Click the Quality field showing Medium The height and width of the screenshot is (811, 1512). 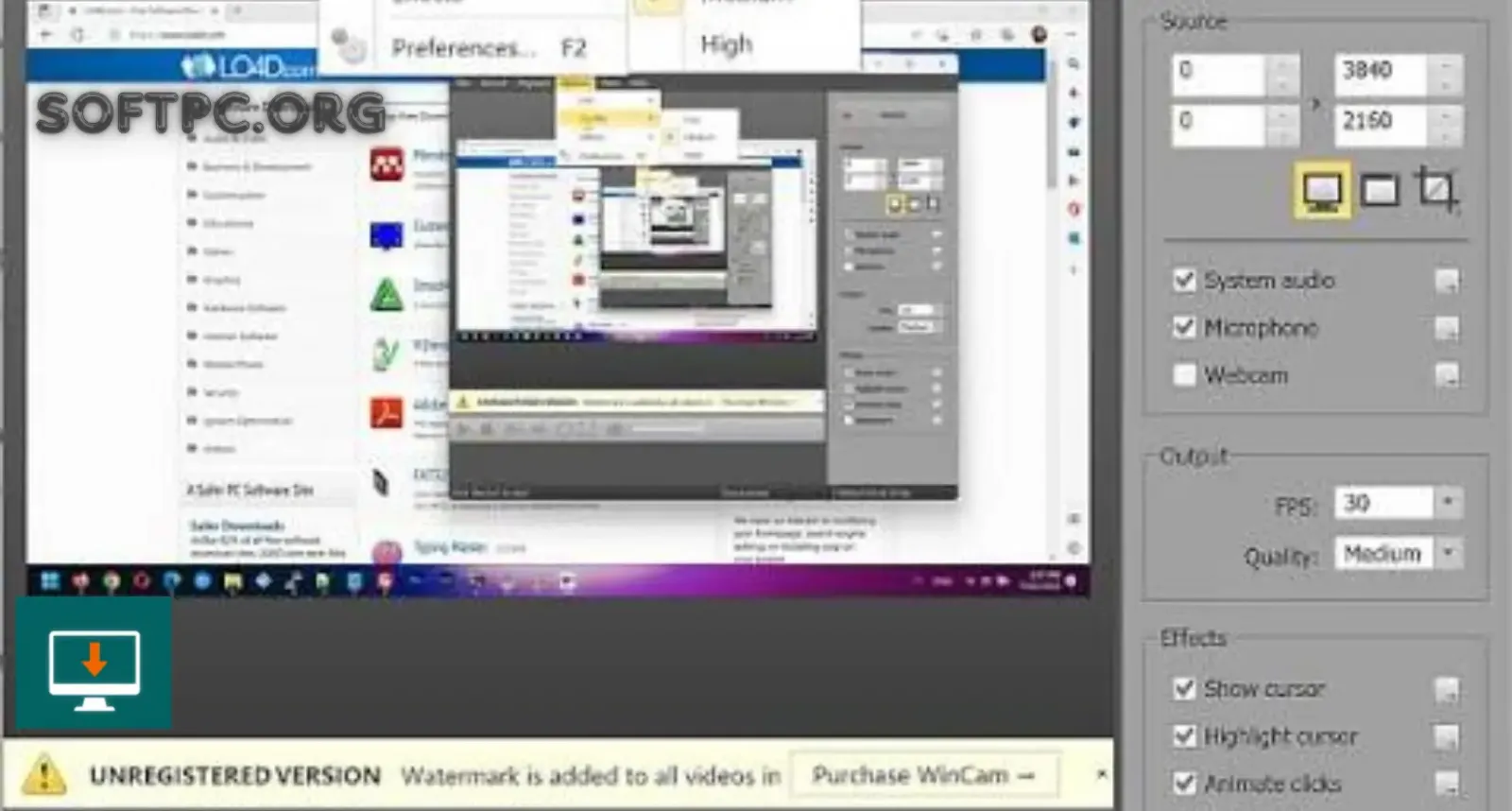point(1384,553)
